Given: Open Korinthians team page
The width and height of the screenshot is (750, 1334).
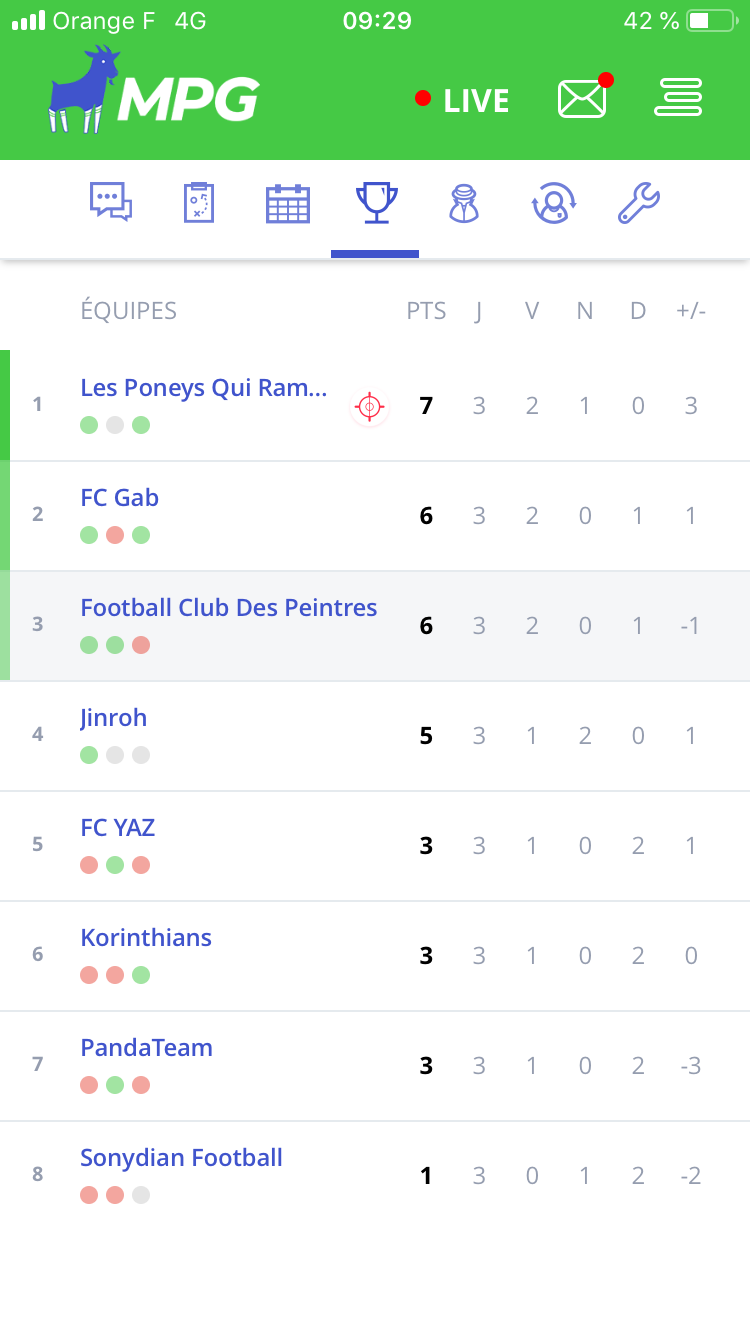Looking at the screenshot, I should point(146,938).
